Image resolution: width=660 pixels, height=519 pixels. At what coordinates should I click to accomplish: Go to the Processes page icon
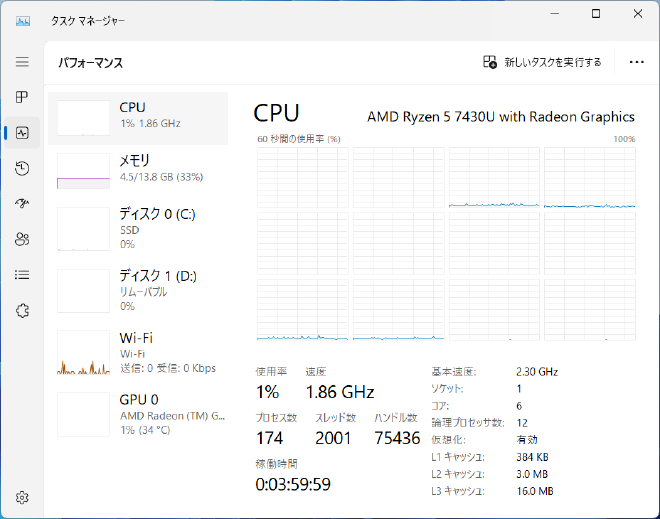tap(22, 97)
